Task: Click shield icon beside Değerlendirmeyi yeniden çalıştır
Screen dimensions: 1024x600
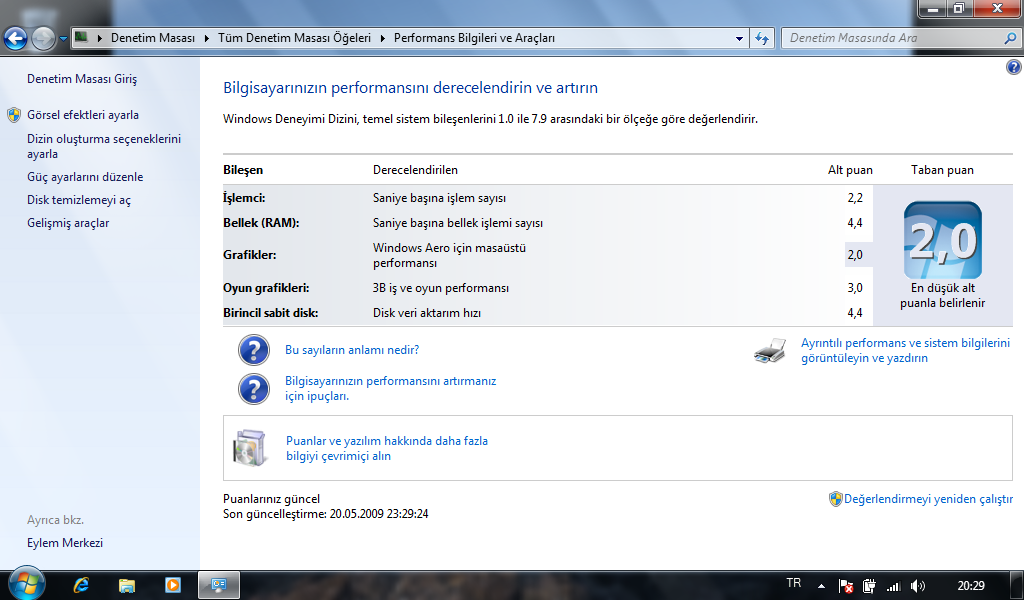Action: pyautogui.click(x=835, y=499)
